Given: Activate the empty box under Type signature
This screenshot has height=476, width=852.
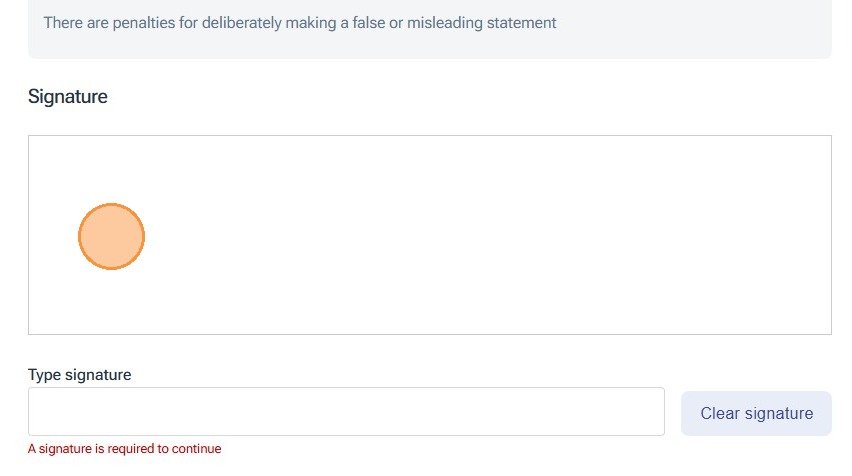Looking at the screenshot, I should coord(346,412).
